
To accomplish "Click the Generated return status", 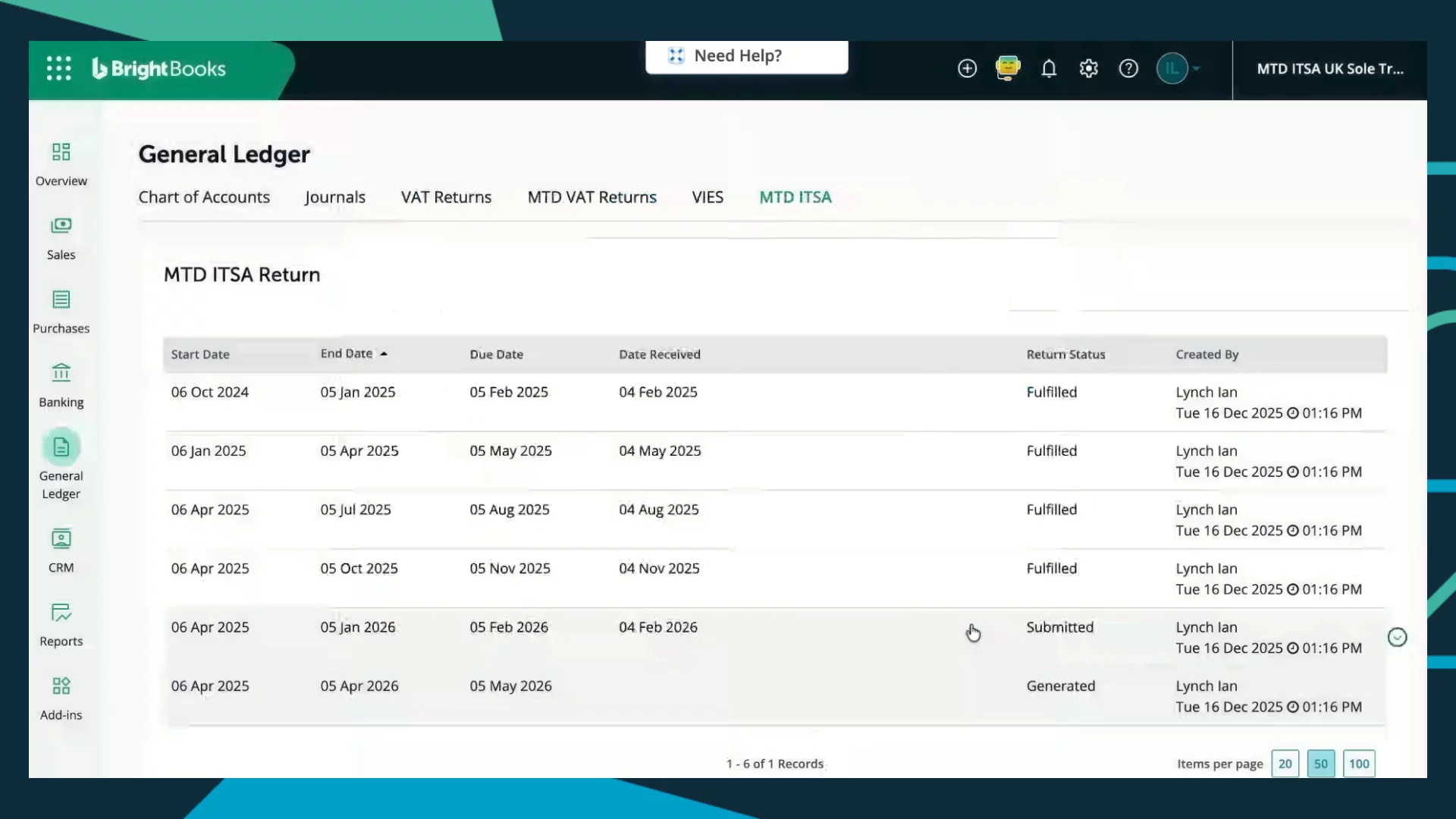I will 1061,686.
